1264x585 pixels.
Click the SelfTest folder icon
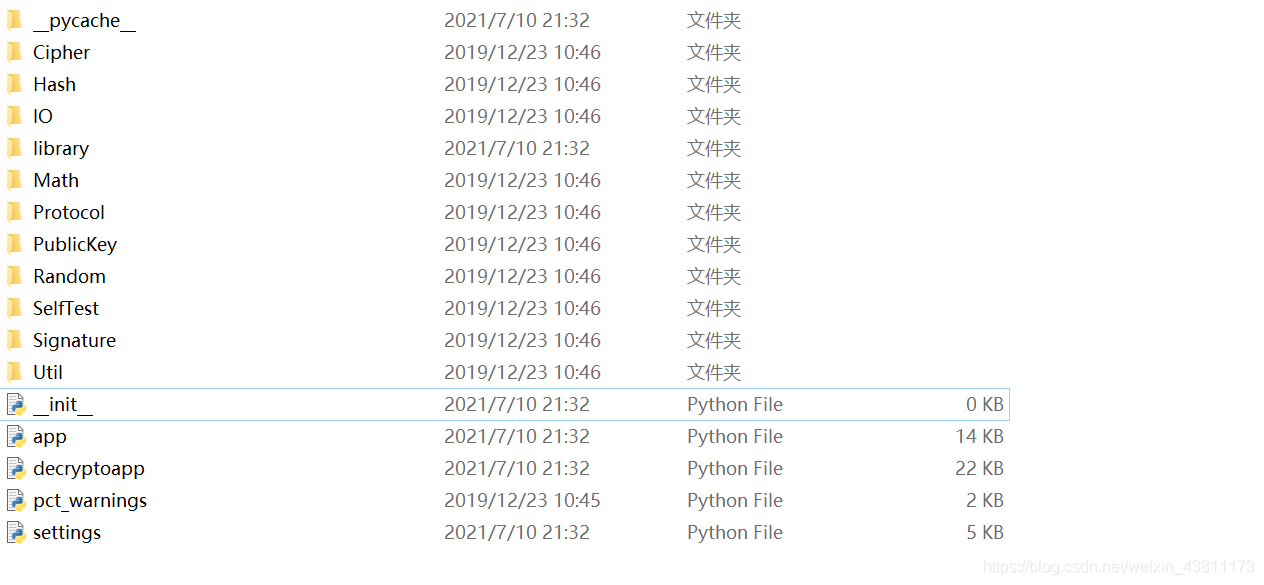pos(14,308)
